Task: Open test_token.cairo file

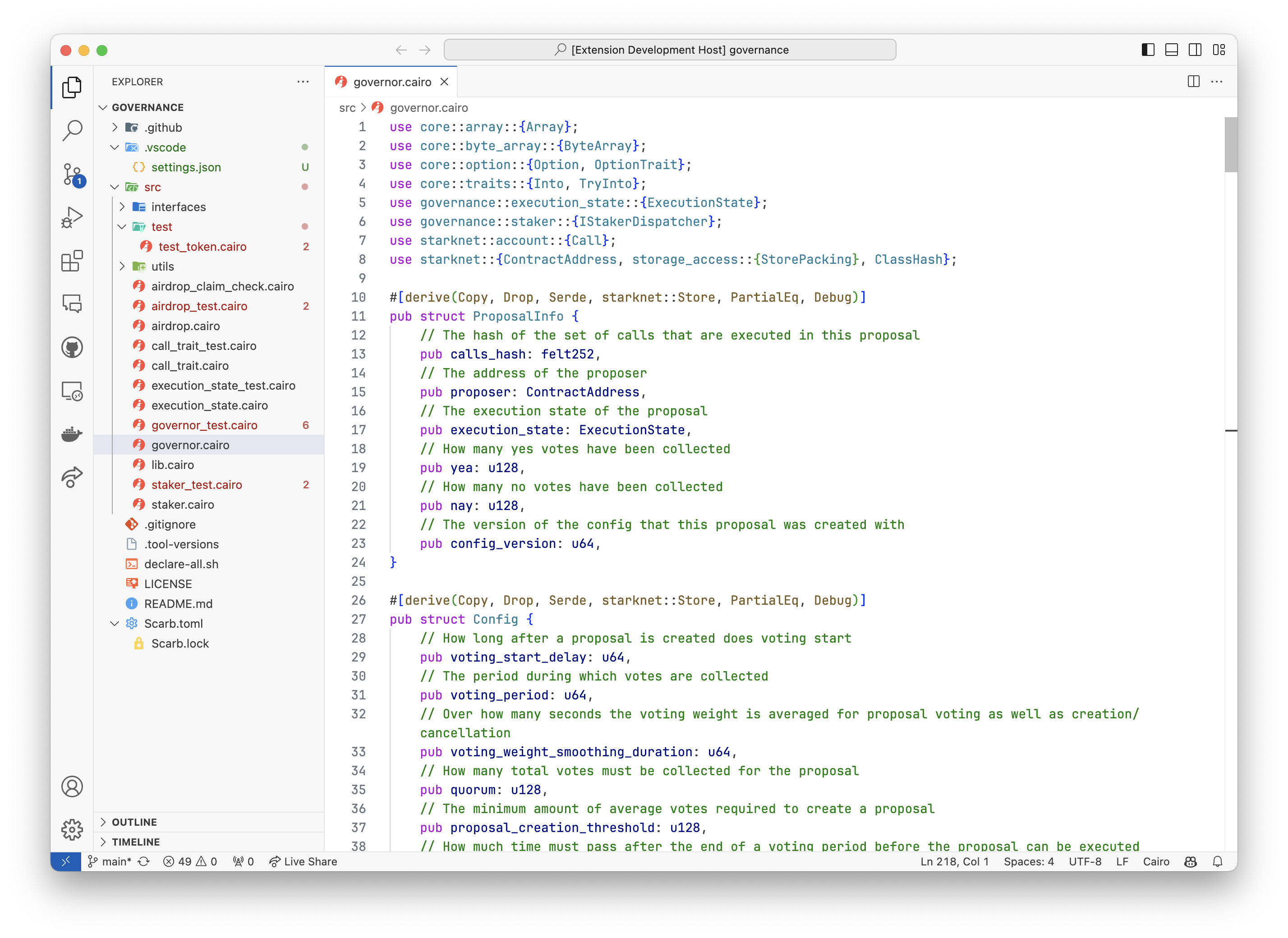Action: [x=202, y=246]
